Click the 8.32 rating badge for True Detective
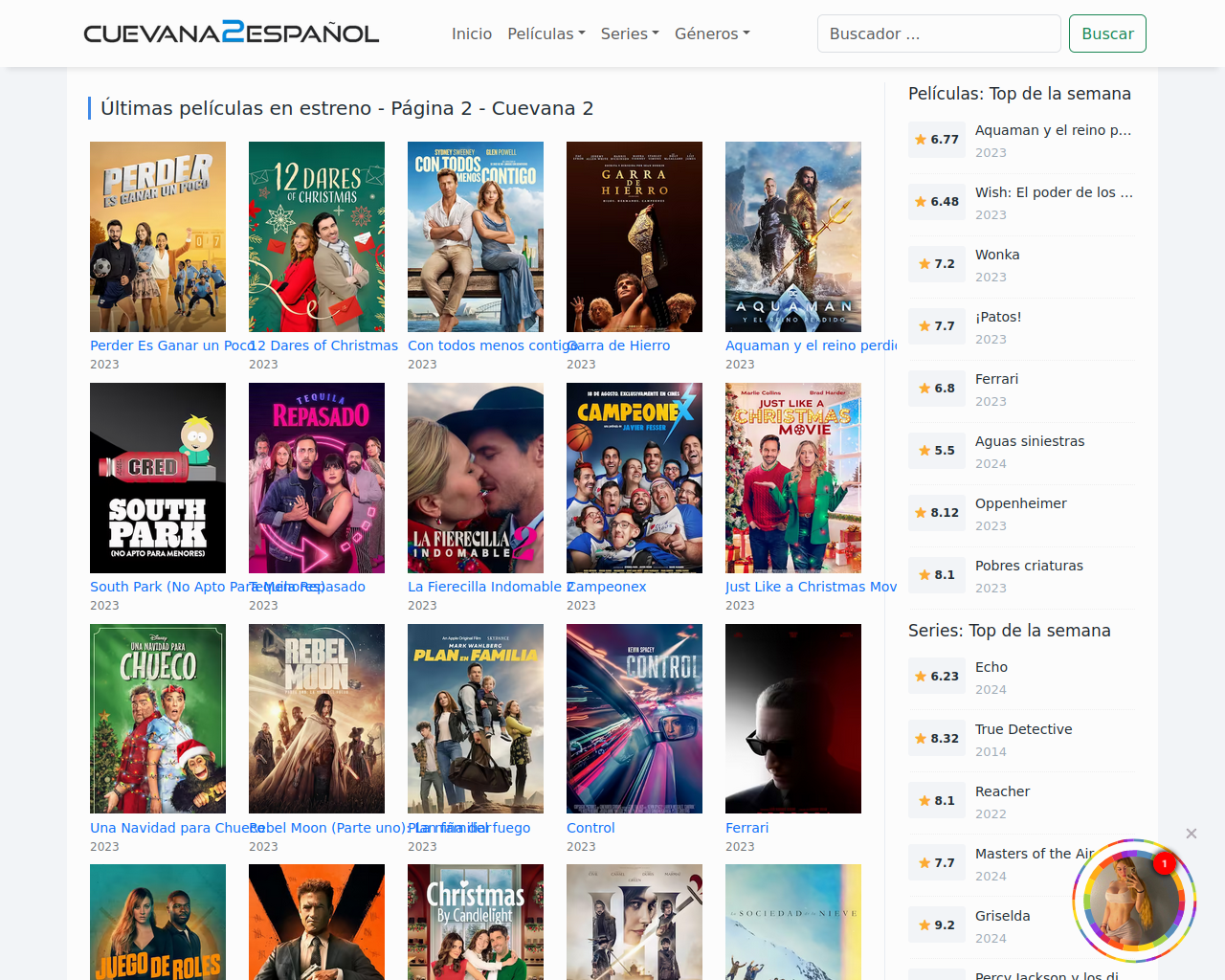 point(937,739)
